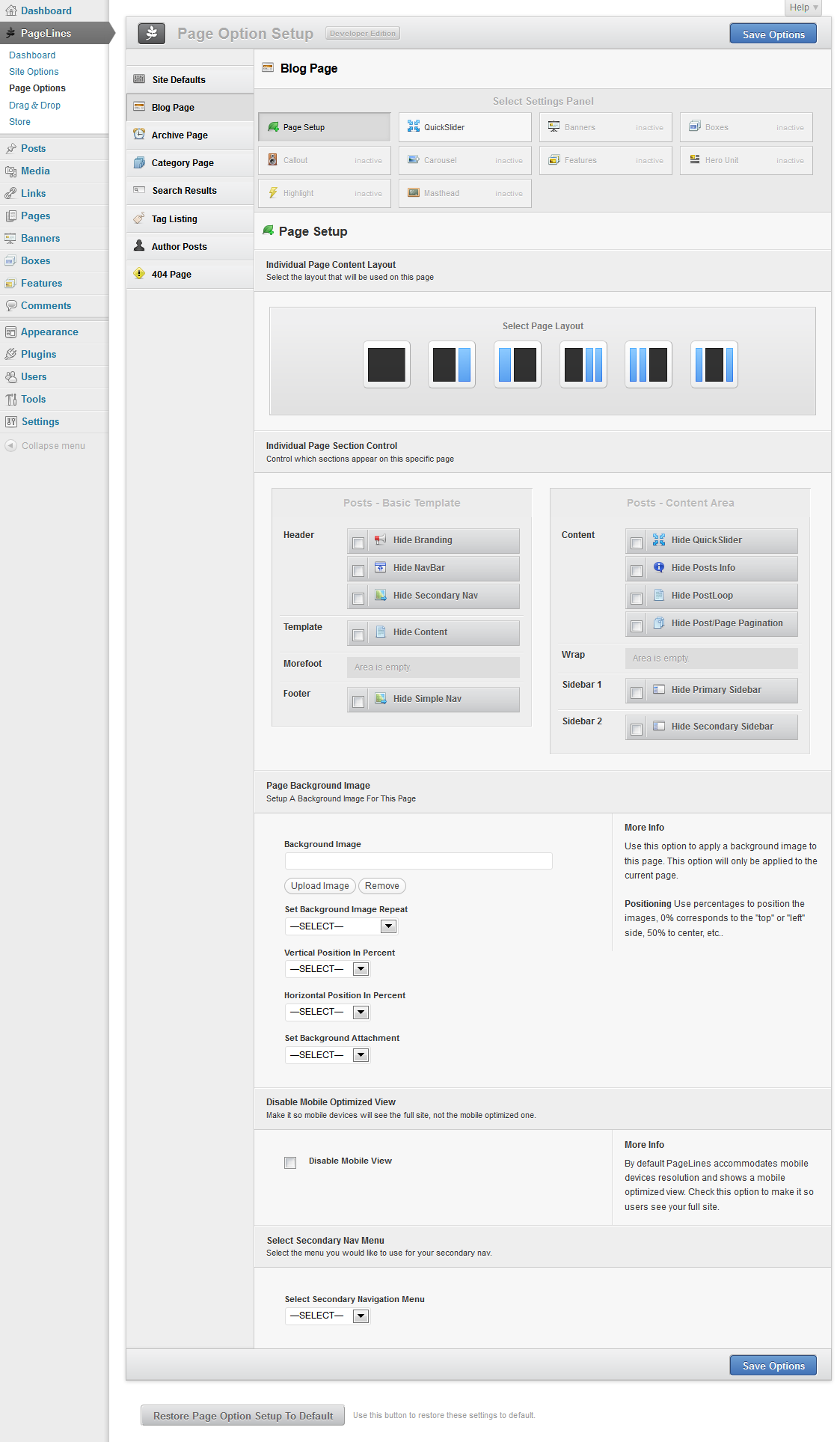Select the sidebar-on-left page layout swatch
Viewport: 840px width, 1442px height.
[518, 364]
